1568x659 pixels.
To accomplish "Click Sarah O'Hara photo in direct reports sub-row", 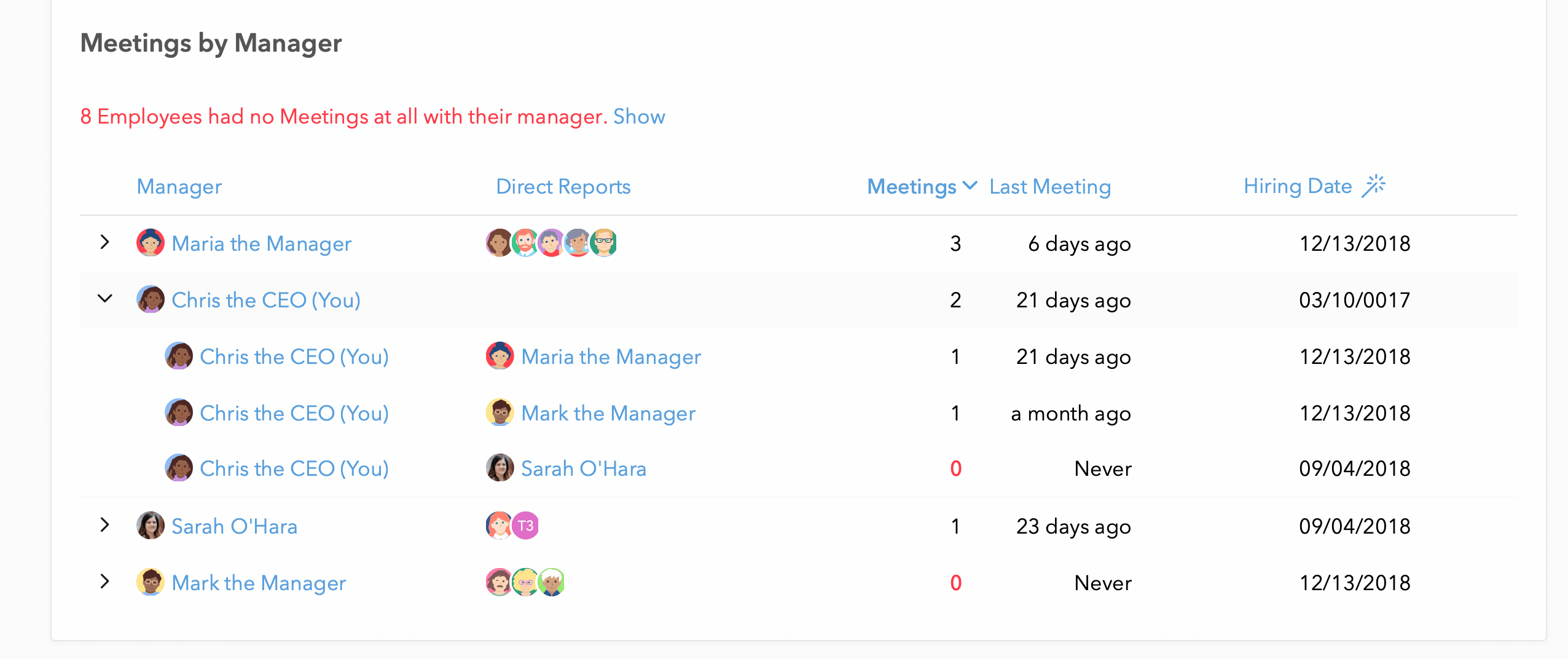I will click(500, 467).
